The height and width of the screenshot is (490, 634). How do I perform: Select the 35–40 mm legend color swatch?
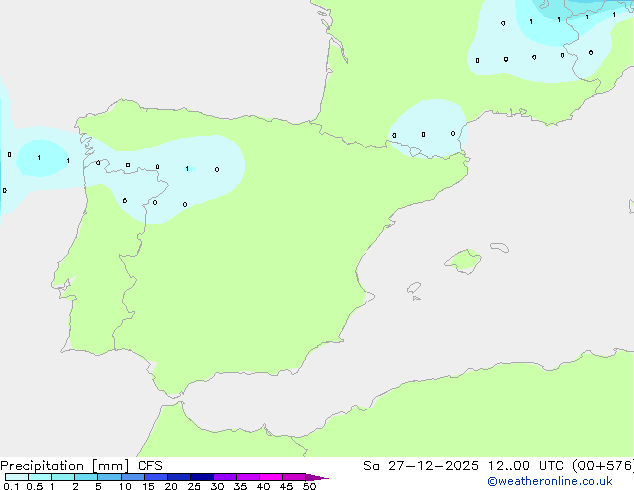(x=248, y=477)
